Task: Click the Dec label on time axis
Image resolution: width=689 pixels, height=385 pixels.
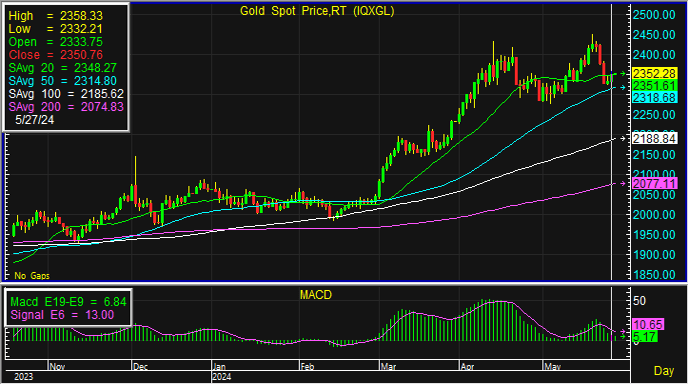Action: point(140,367)
